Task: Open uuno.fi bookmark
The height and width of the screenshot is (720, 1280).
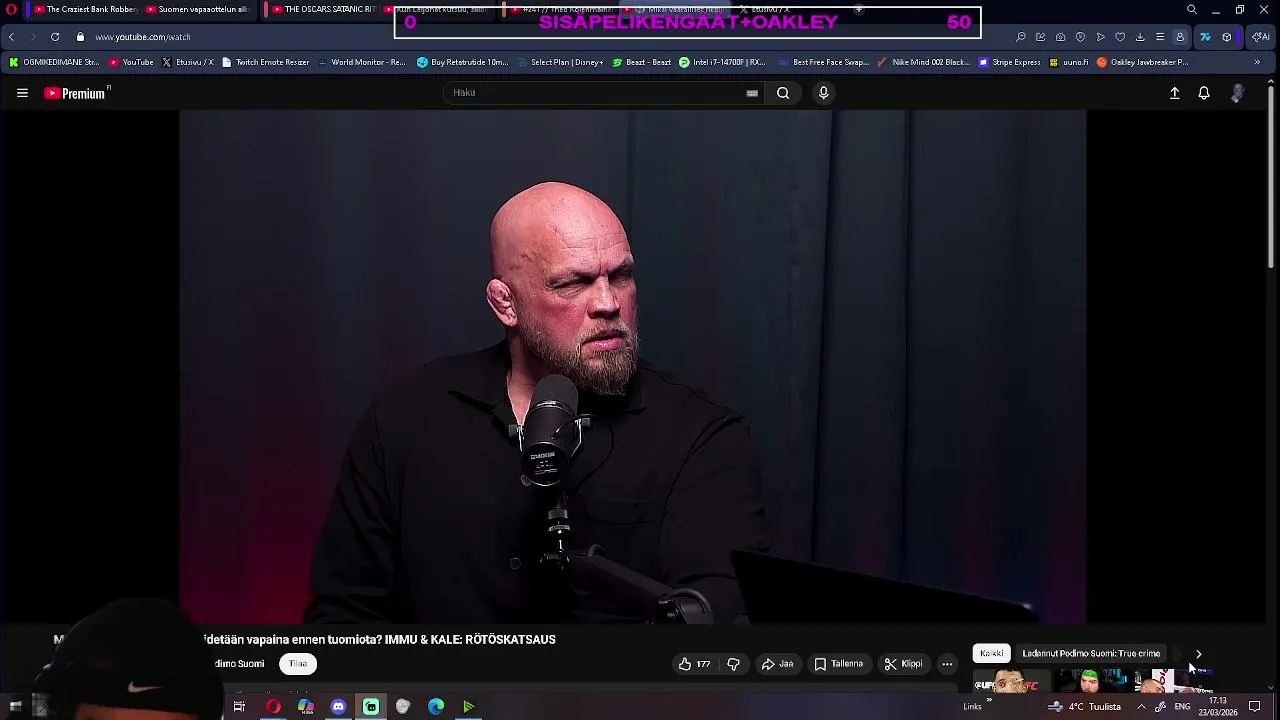Action: coord(1068,62)
